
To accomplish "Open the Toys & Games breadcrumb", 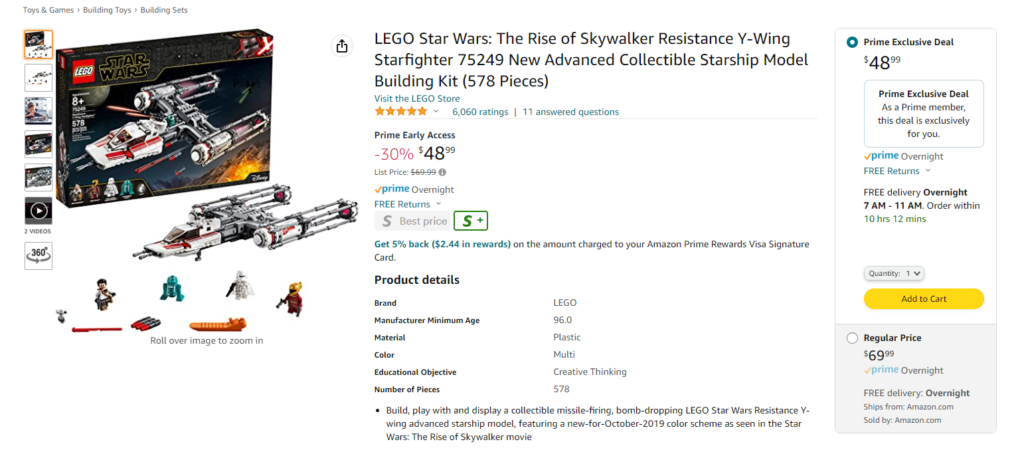I will tap(48, 10).
